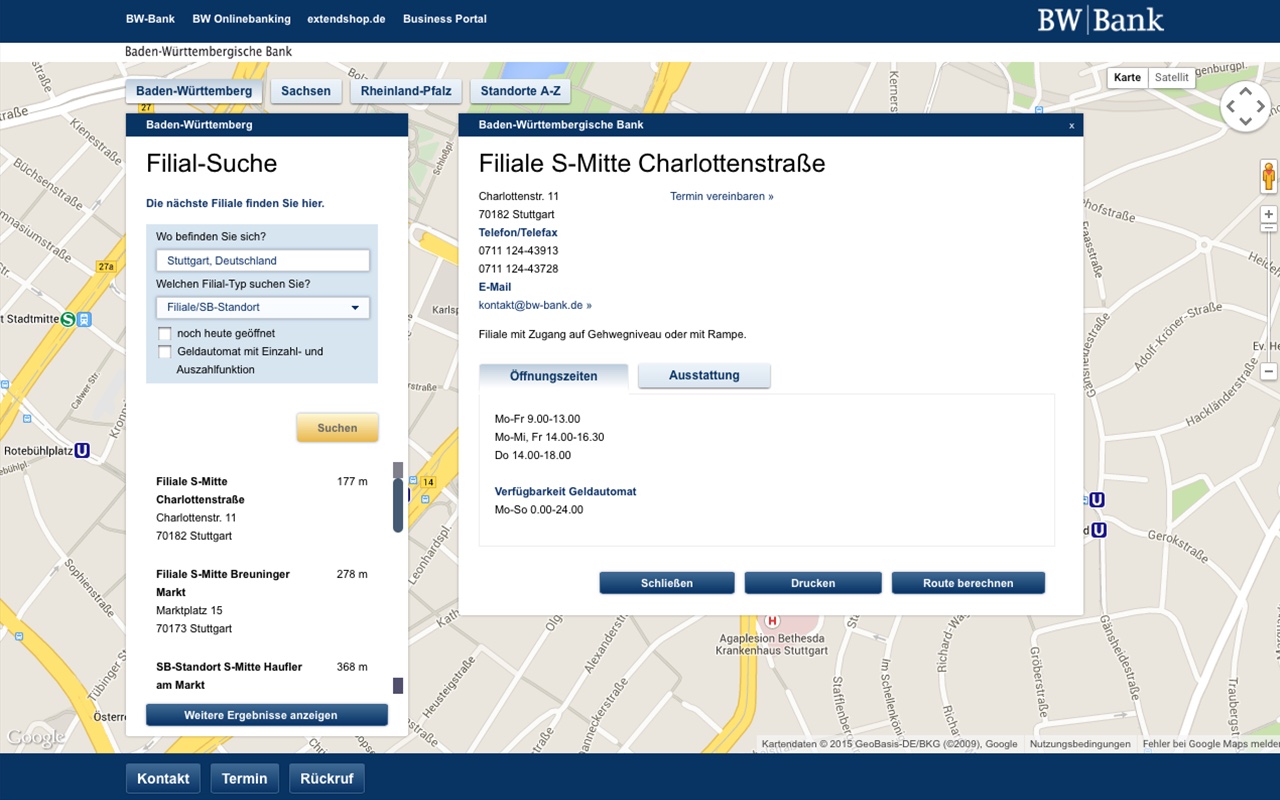Viewport: 1280px width, 800px height.
Task: Click the hospital H marker on map
Action: coord(772,621)
